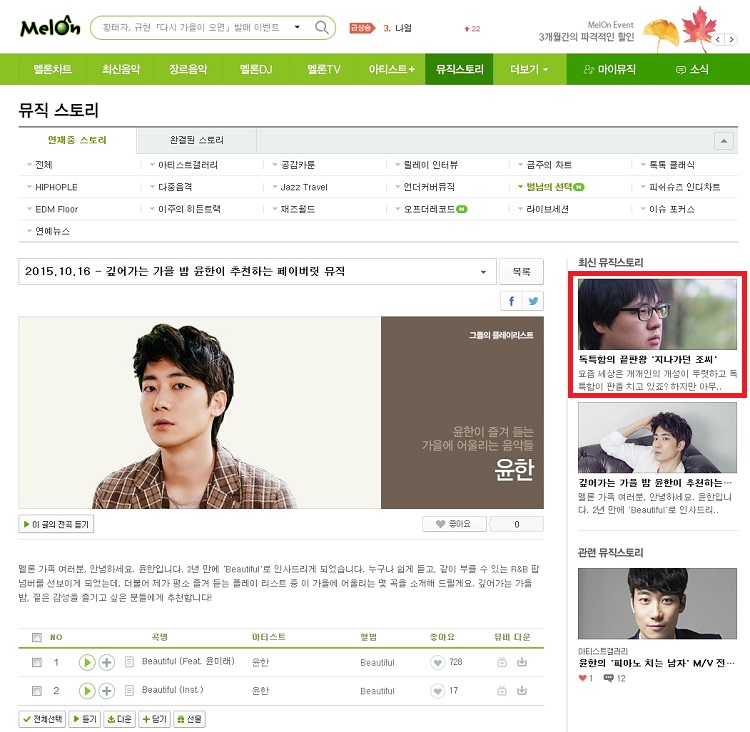Image resolution: width=750 pixels, height=732 pixels.
Task: Collapse the story category list
Action: point(724,141)
